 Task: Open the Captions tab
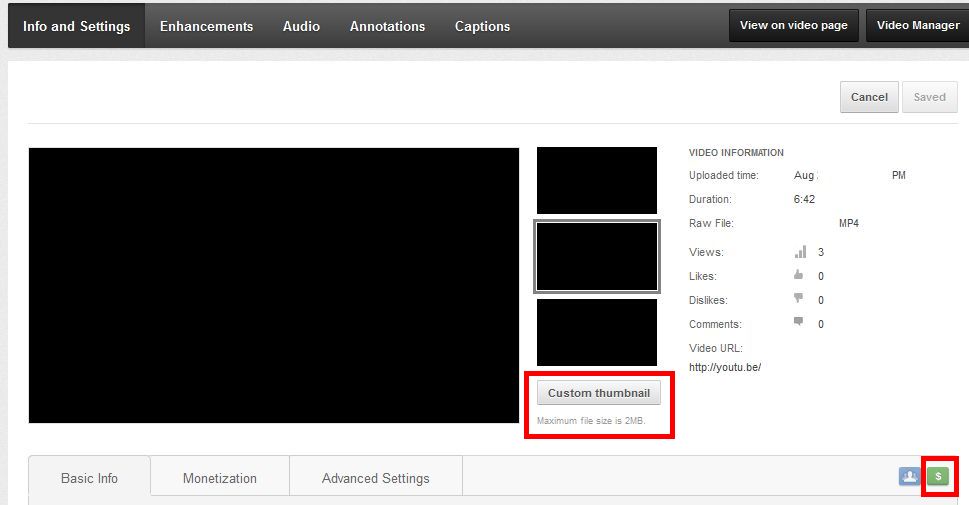click(483, 26)
